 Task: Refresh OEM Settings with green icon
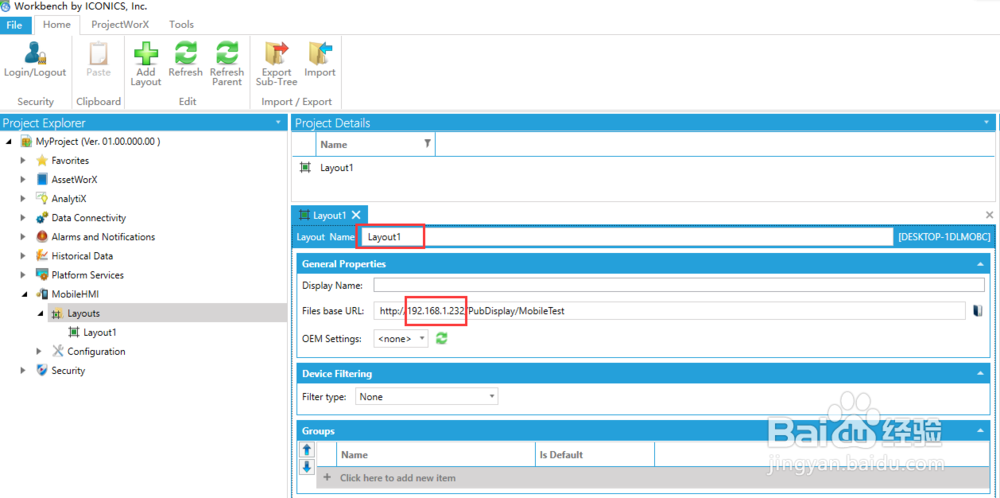tap(441, 339)
